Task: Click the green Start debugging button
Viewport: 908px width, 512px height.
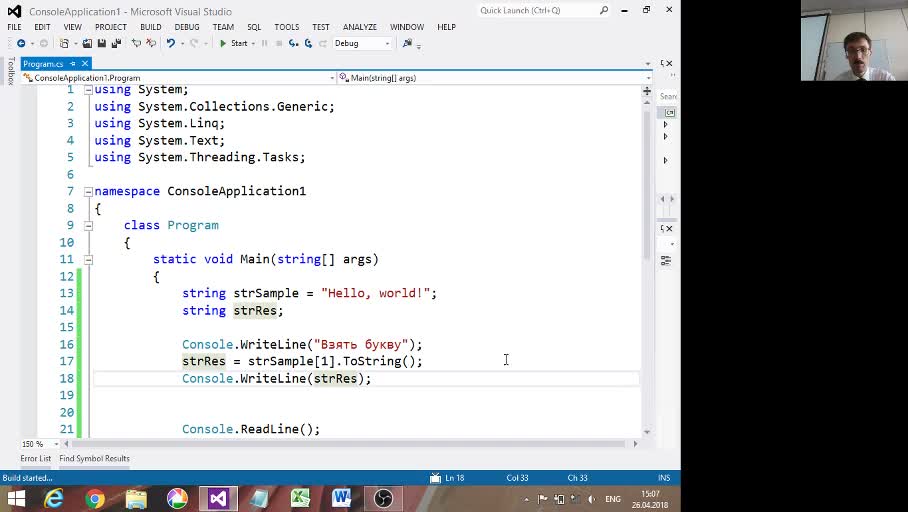Action: 233,43
